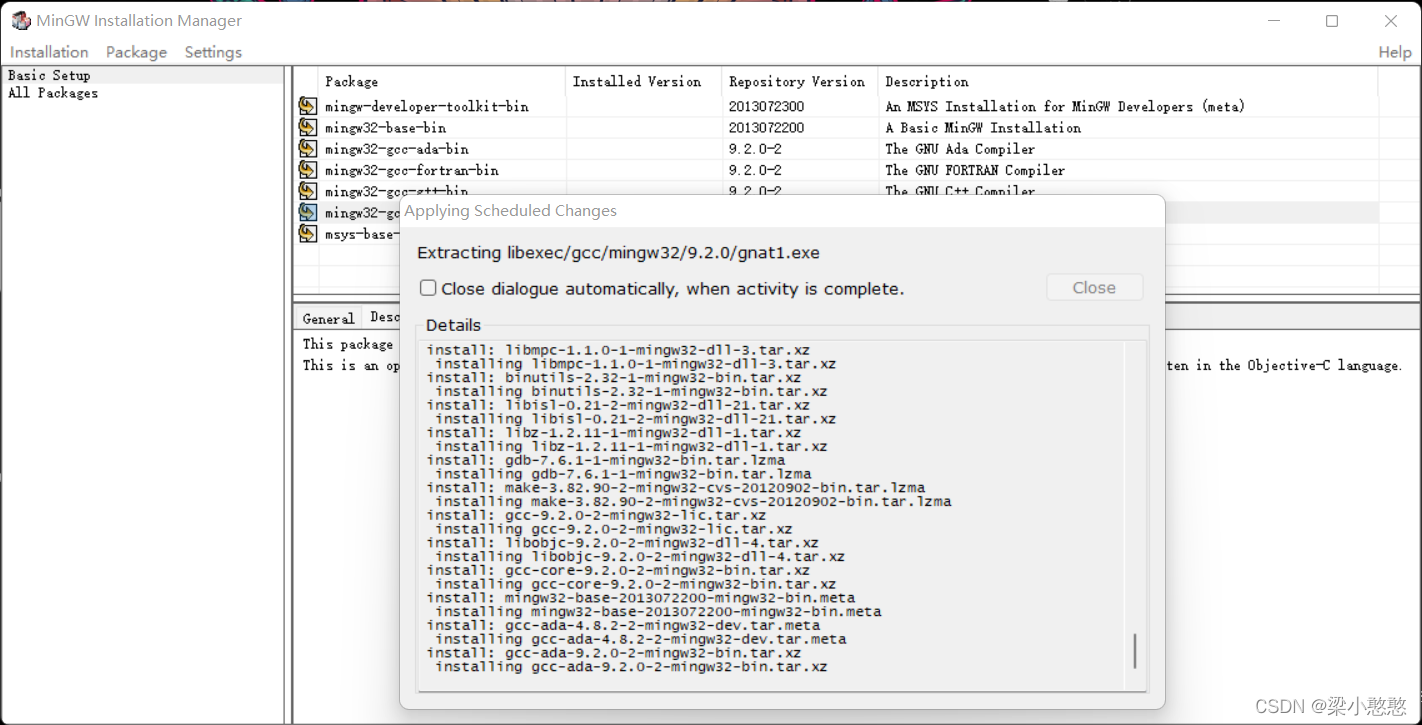This screenshot has height=725, width=1422.
Task: Open the Installation menu
Action: pyautogui.click(x=49, y=52)
